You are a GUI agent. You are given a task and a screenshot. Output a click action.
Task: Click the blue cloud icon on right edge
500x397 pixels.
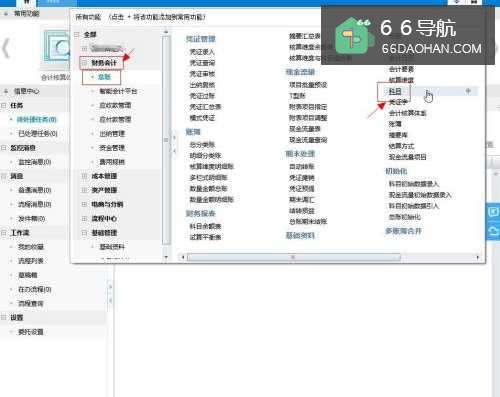(x=494, y=231)
